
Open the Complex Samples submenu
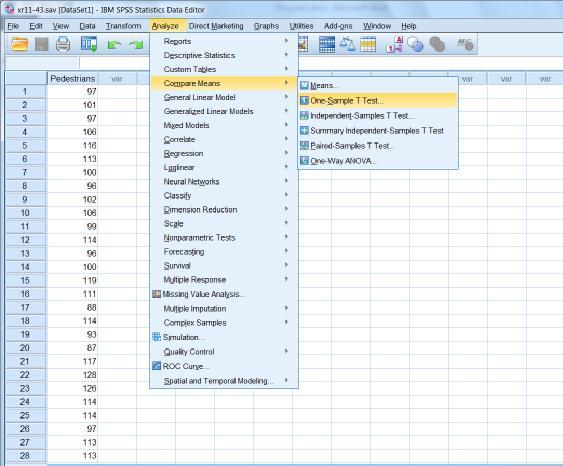point(224,323)
